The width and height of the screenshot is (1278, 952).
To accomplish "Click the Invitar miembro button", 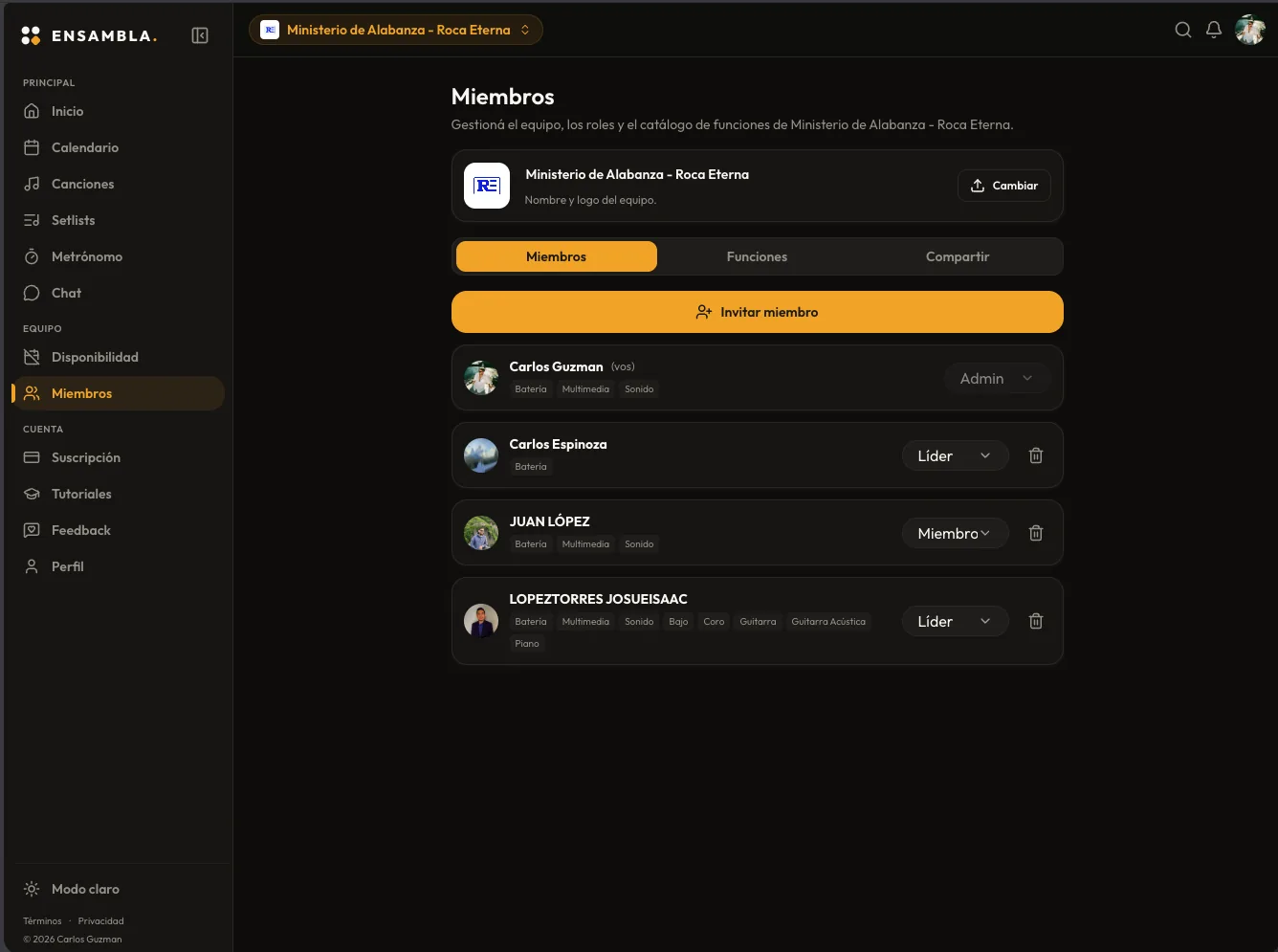I will (758, 312).
